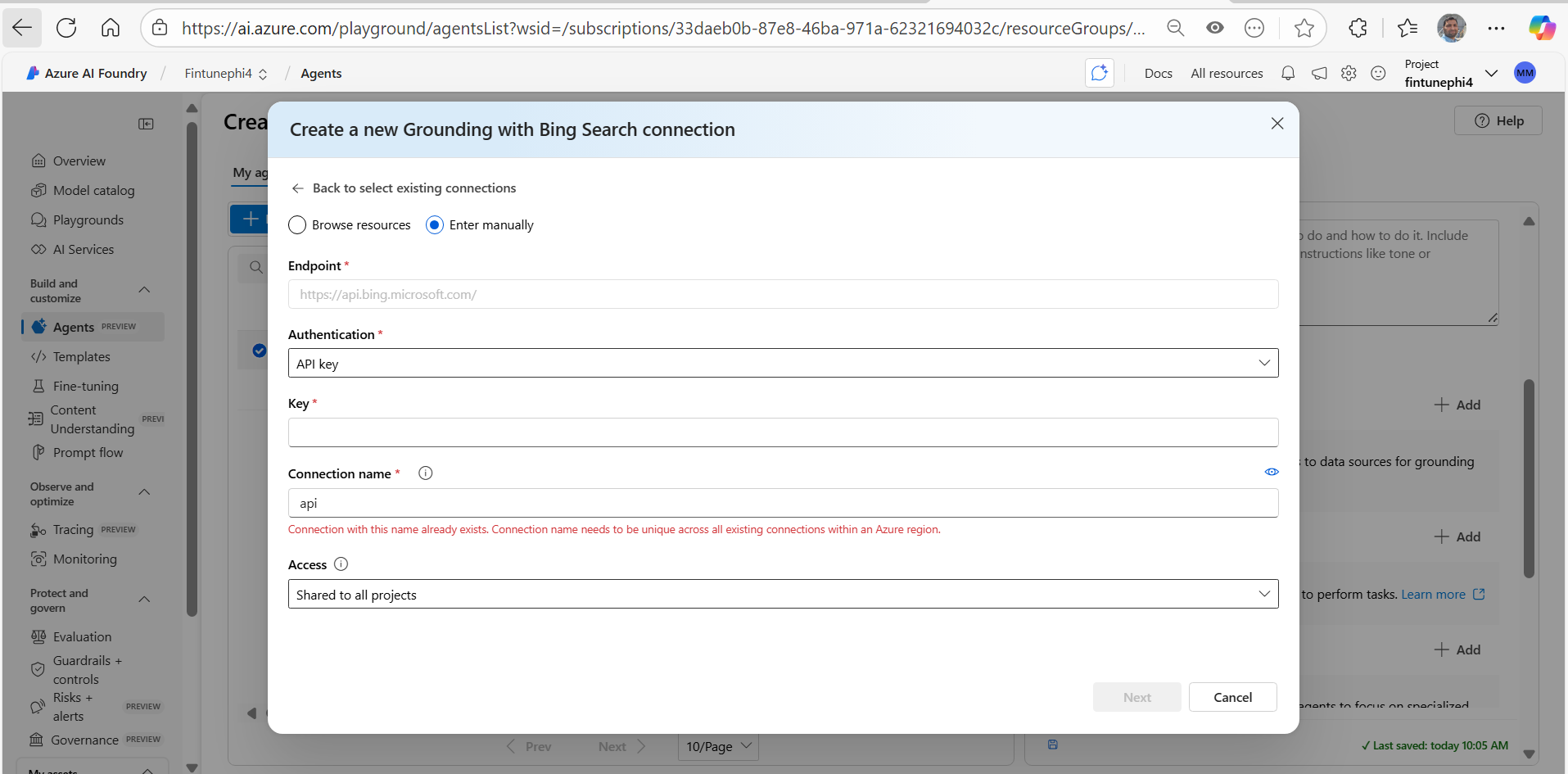Open the Authentication API key dropdown
Screen dimensions: 1568x774
click(783, 363)
